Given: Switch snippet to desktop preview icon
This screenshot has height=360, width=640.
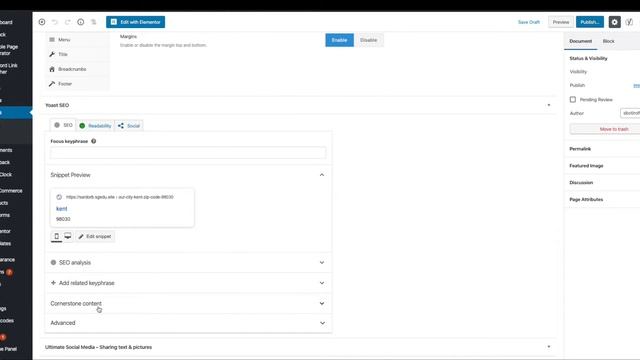Looking at the screenshot, I should pos(68,236).
